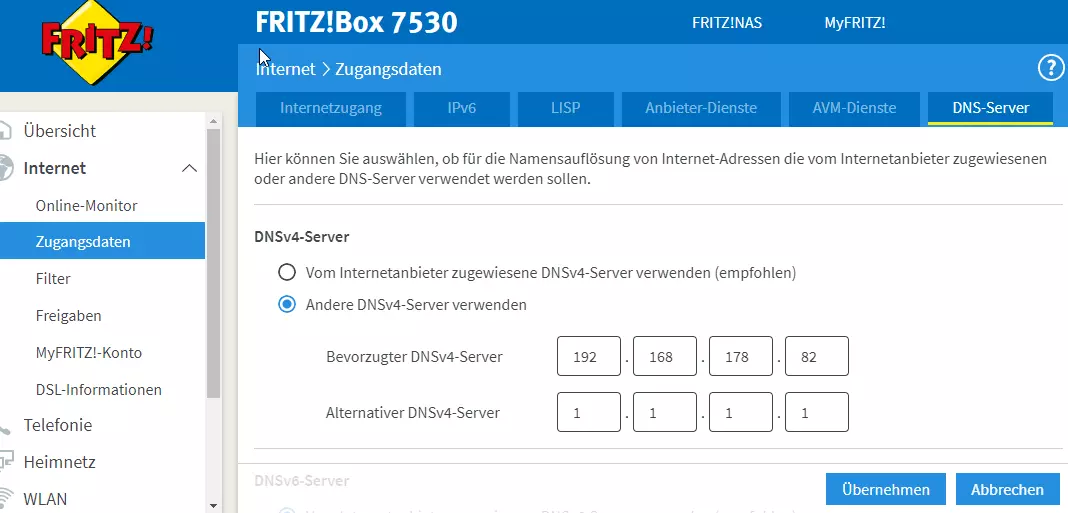The height and width of the screenshot is (513, 1068).
Task: Click preferred DNS fourth octet field 82
Action: [x=817, y=356]
